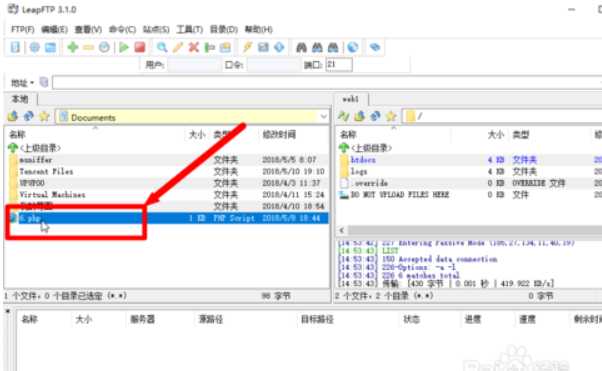The height and width of the screenshot is (371, 602).
Task: Open the site manager document icon
Action: (x=15, y=47)
